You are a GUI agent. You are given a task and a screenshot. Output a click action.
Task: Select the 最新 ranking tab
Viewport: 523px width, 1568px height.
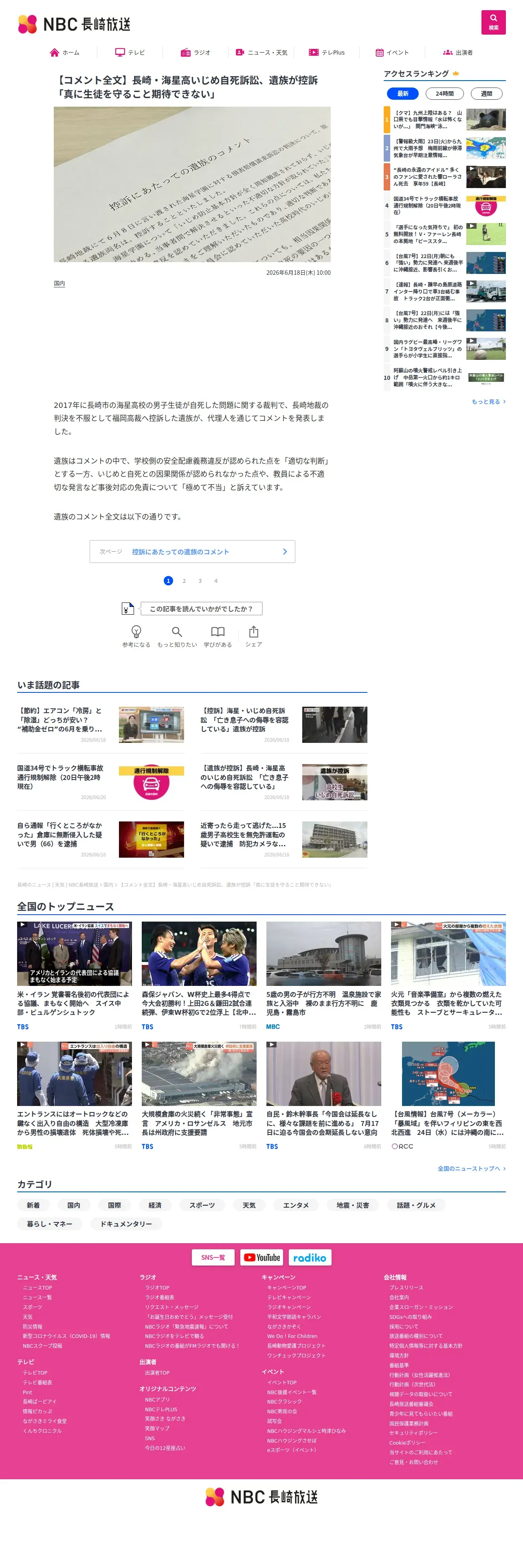[x=402, y=94]
